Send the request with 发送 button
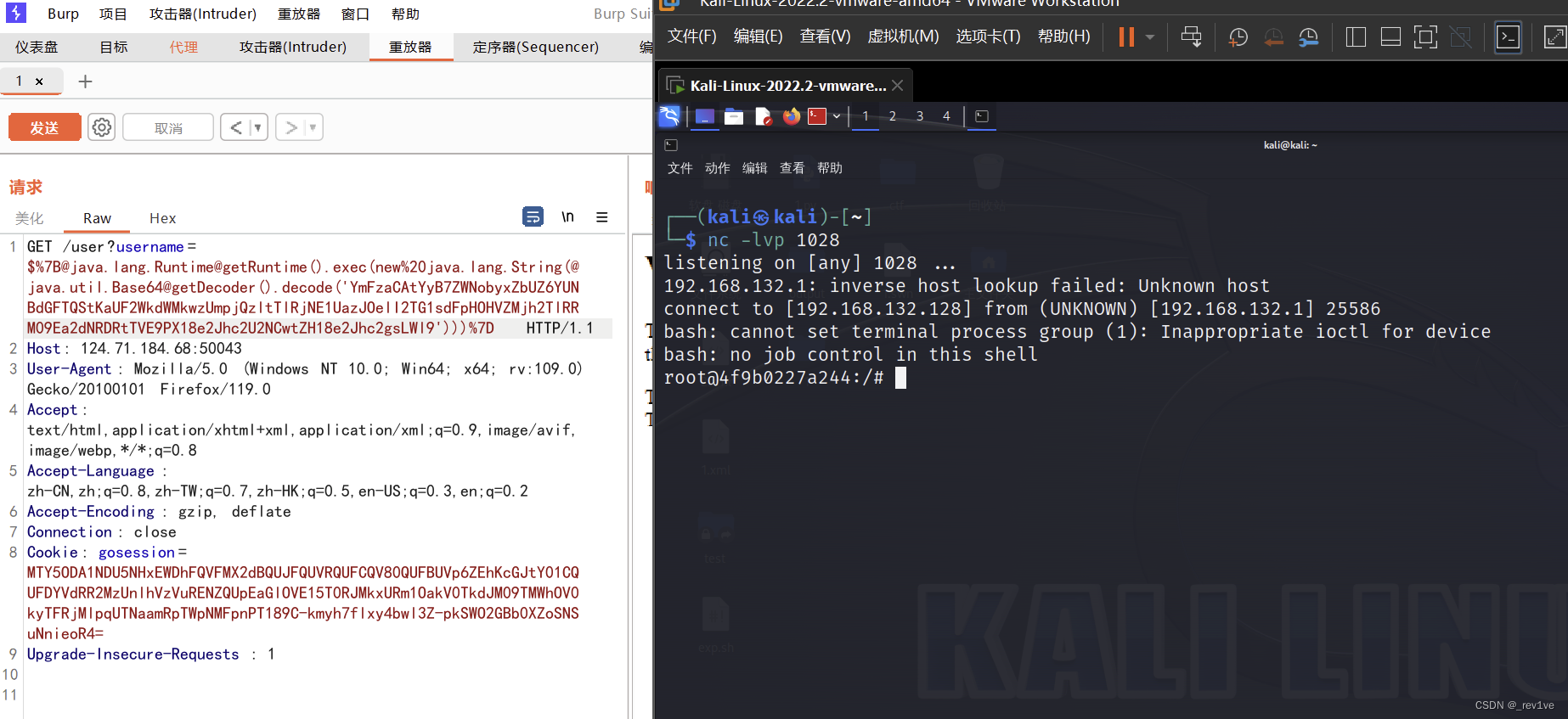Screen dimensions: 1568x719 pos(45,127)
